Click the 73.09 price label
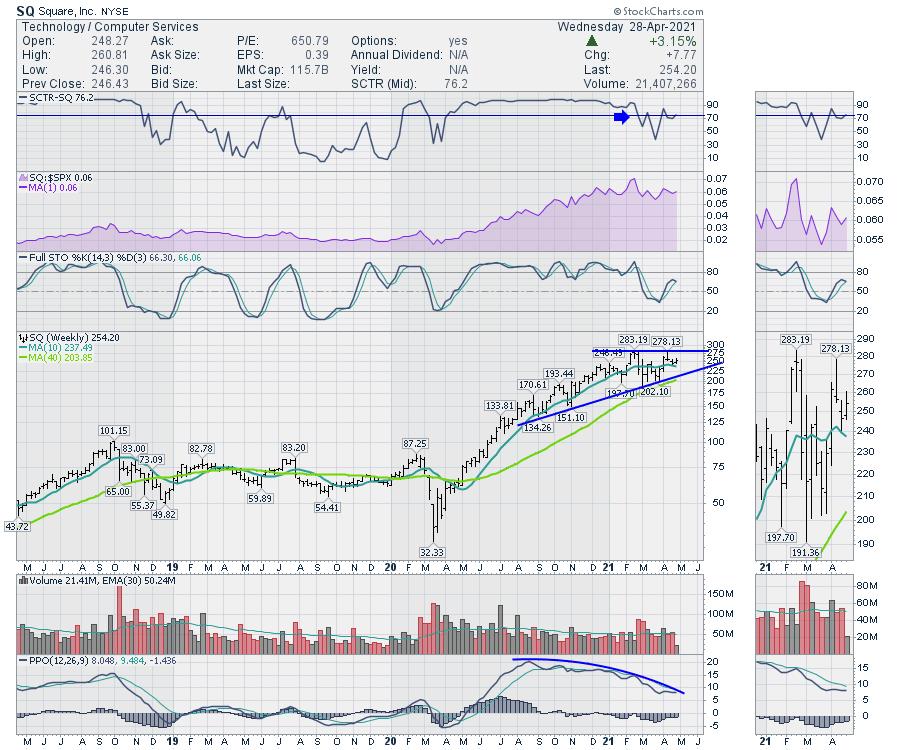 coord(151,459)
